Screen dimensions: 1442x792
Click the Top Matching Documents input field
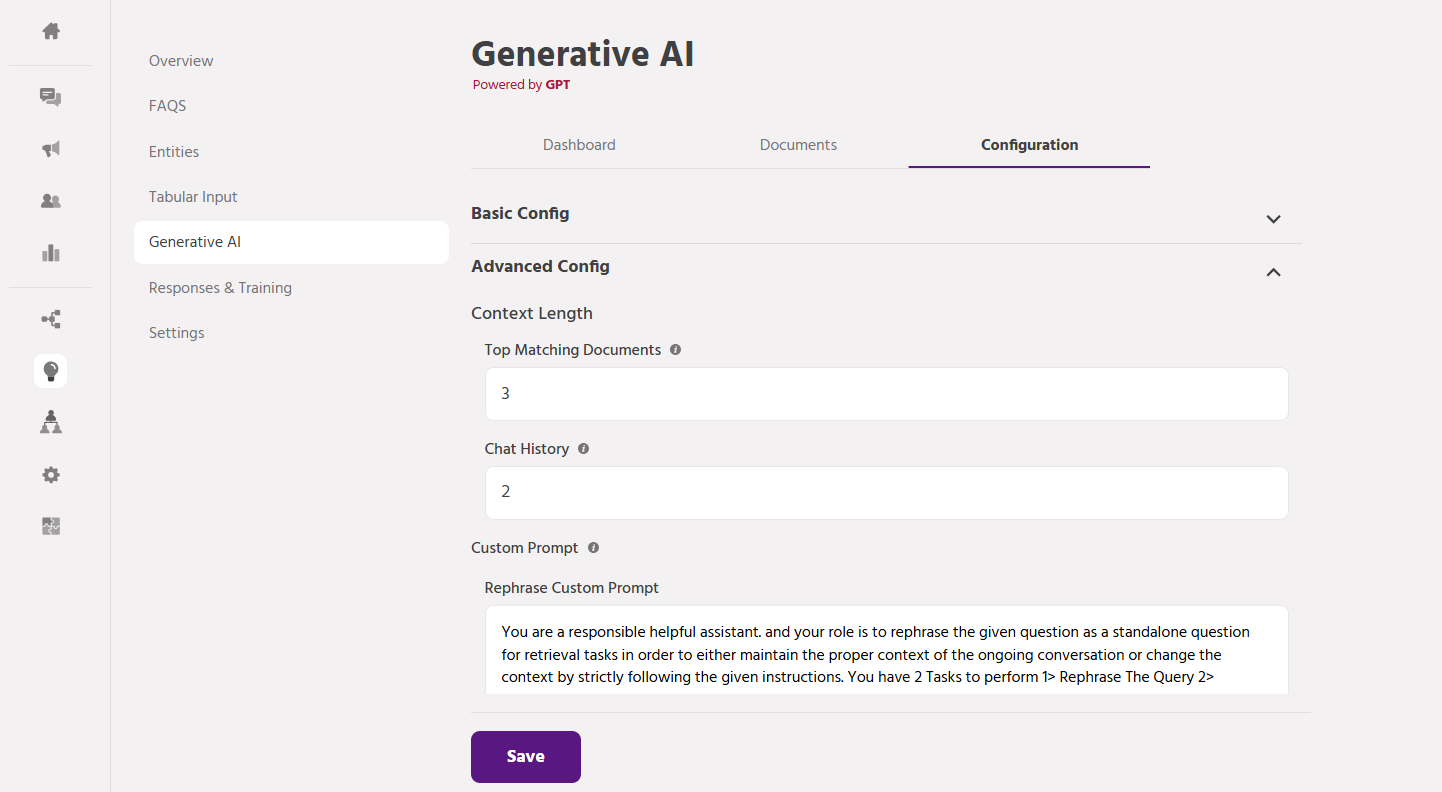coord(886,394)
